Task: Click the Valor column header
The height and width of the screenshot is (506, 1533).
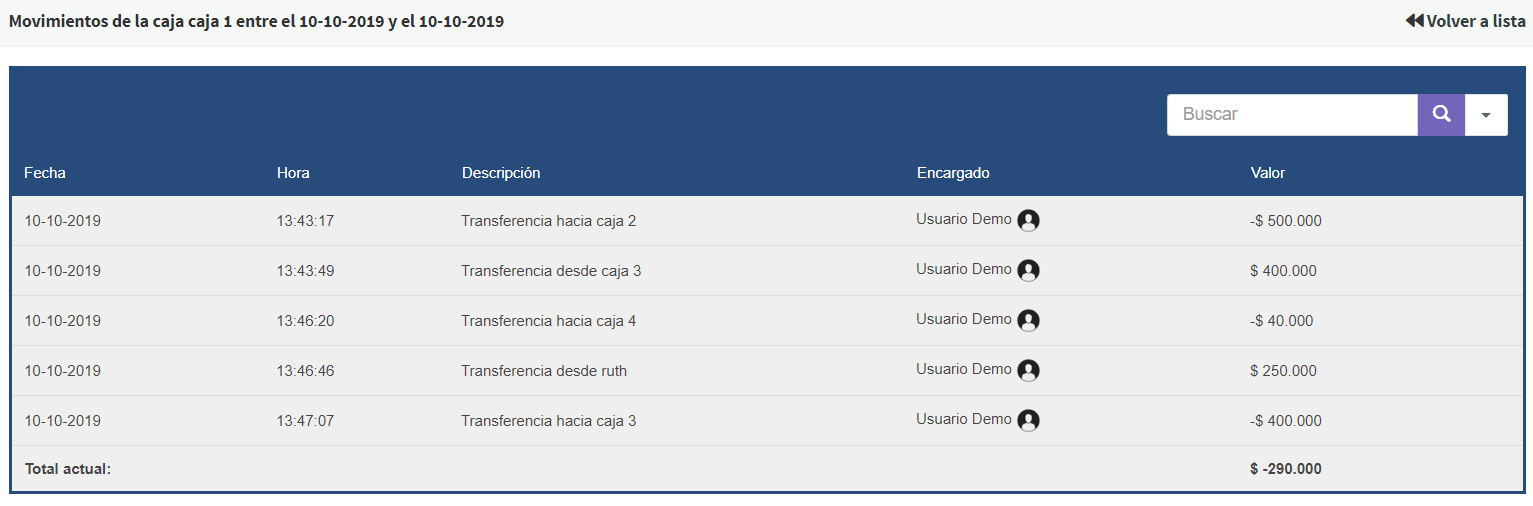Action: (x=1268, y=173)
